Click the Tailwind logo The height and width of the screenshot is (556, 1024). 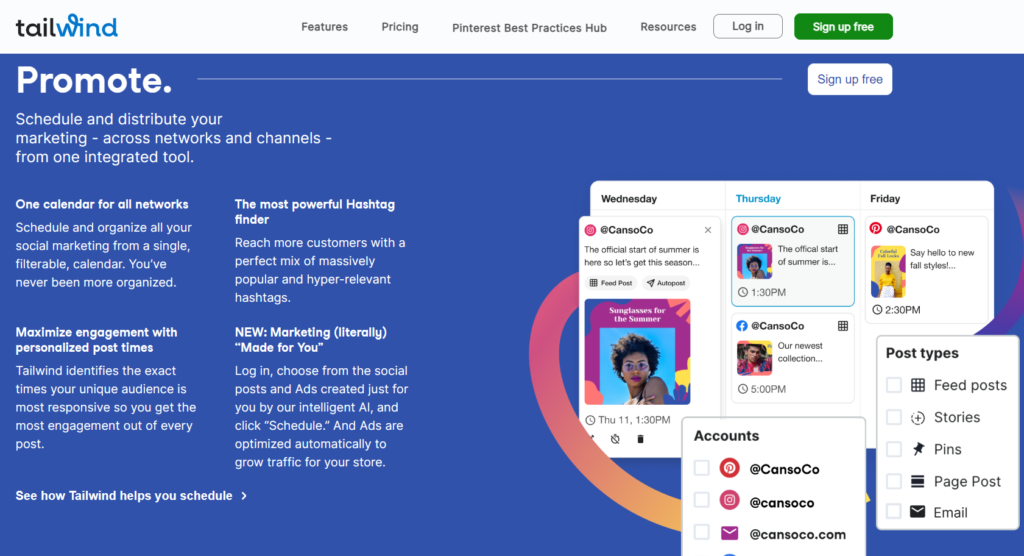[x=67, y=26]
